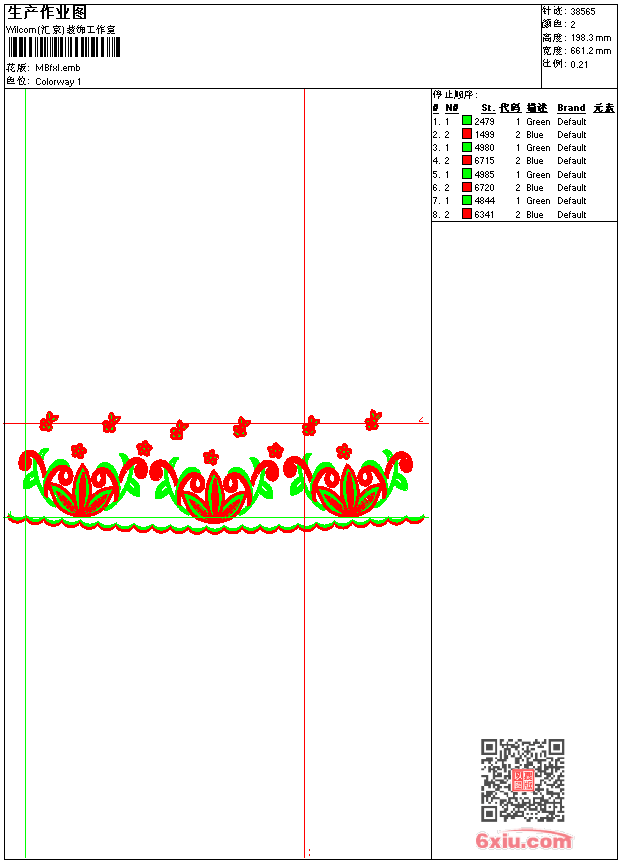Select the total stitch count 38565
Viewport: 620px width, 860px height.
pos(583,12)
